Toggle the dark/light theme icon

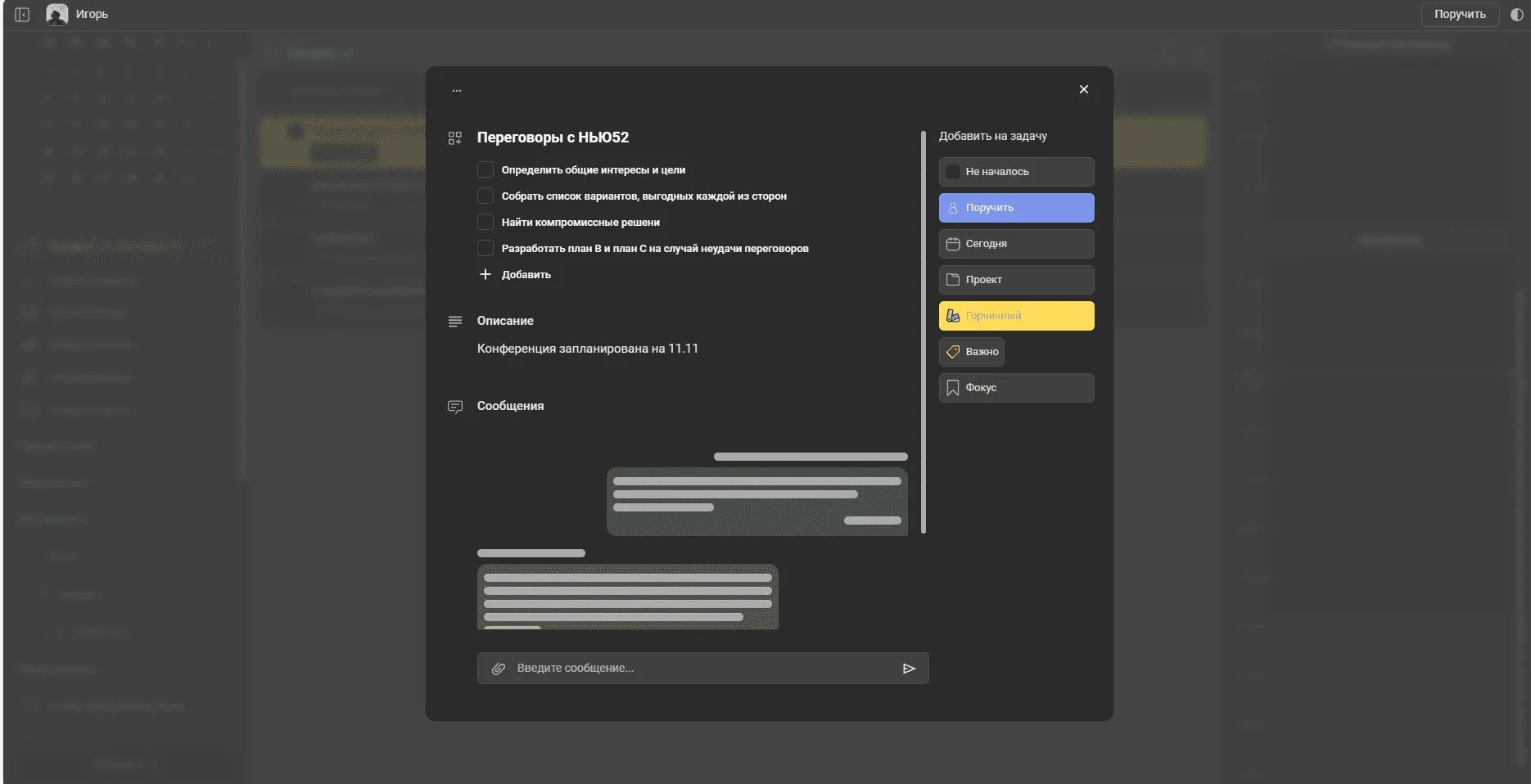(1516, 15)
